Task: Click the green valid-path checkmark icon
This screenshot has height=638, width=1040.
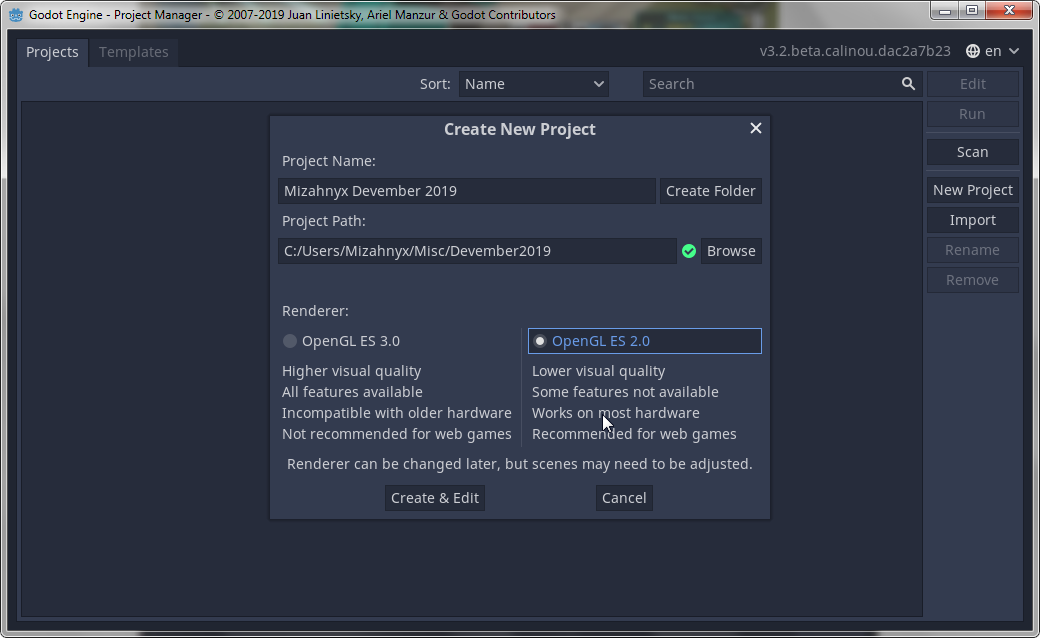Action: 688,251
